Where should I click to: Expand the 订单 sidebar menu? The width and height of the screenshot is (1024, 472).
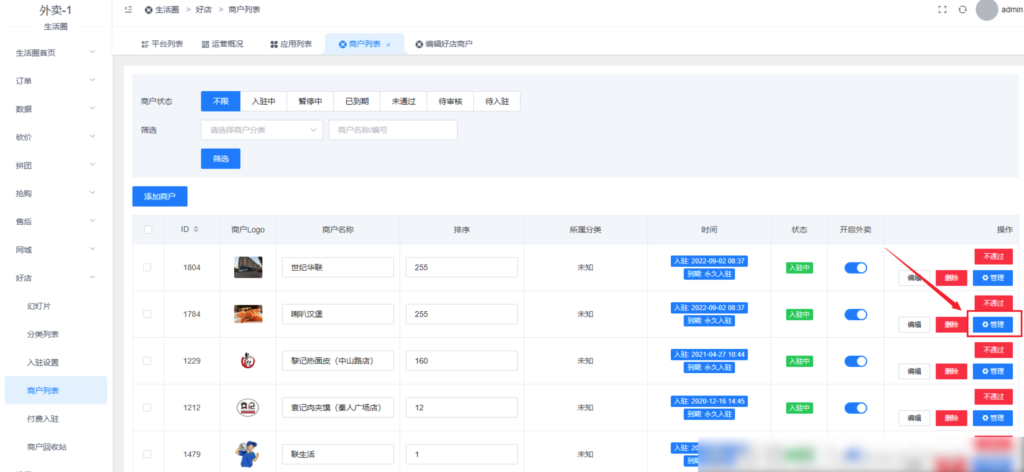tap(56, 81)
